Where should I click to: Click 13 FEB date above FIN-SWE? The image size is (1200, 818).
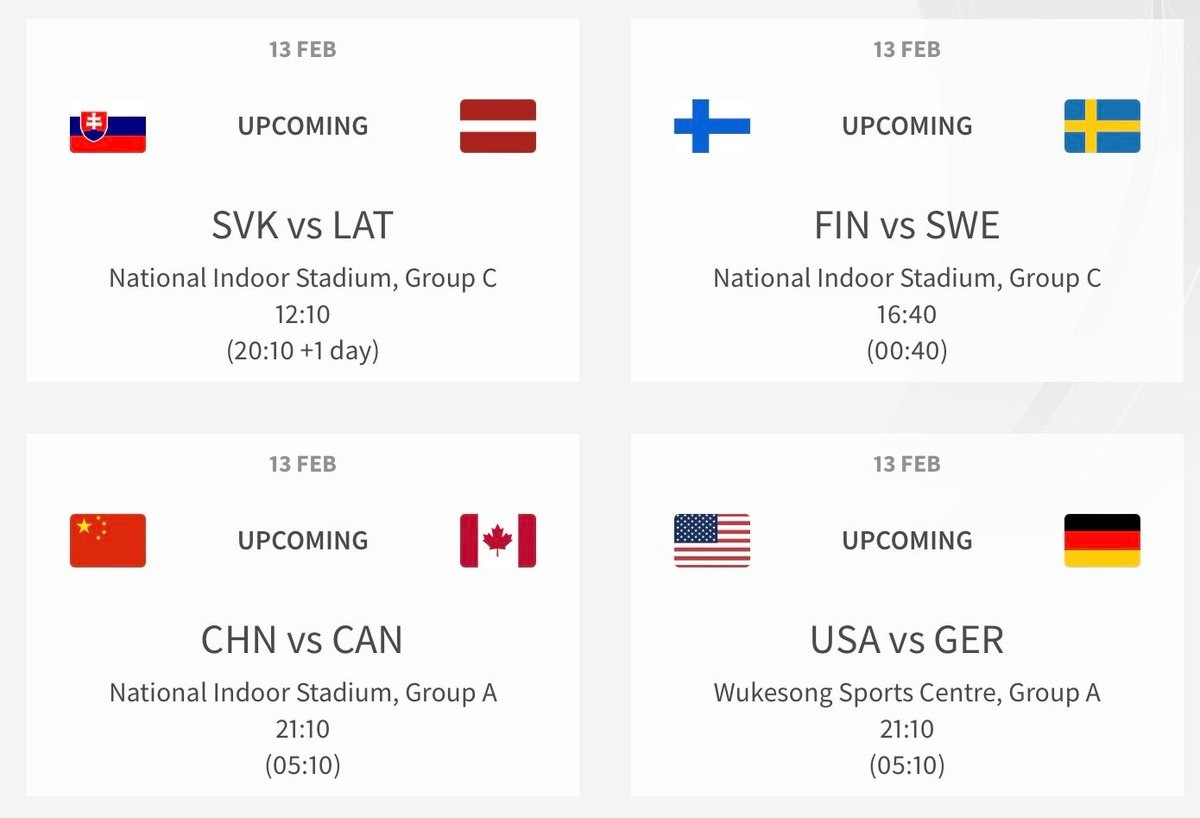pos(907,49)
